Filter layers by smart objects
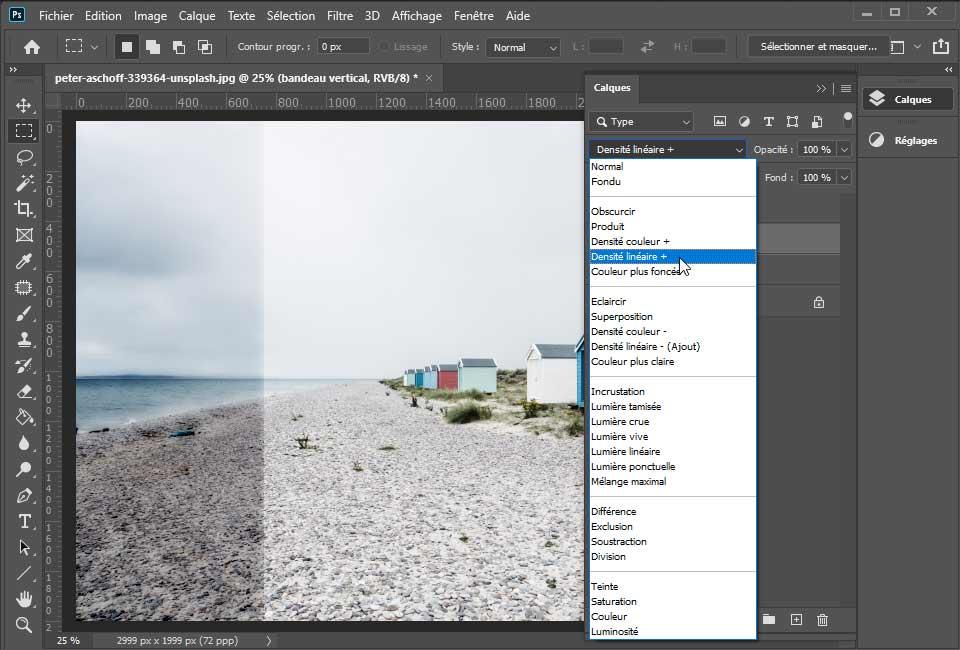Viewport: 960px width, 650px height. [x=817, y=122]
